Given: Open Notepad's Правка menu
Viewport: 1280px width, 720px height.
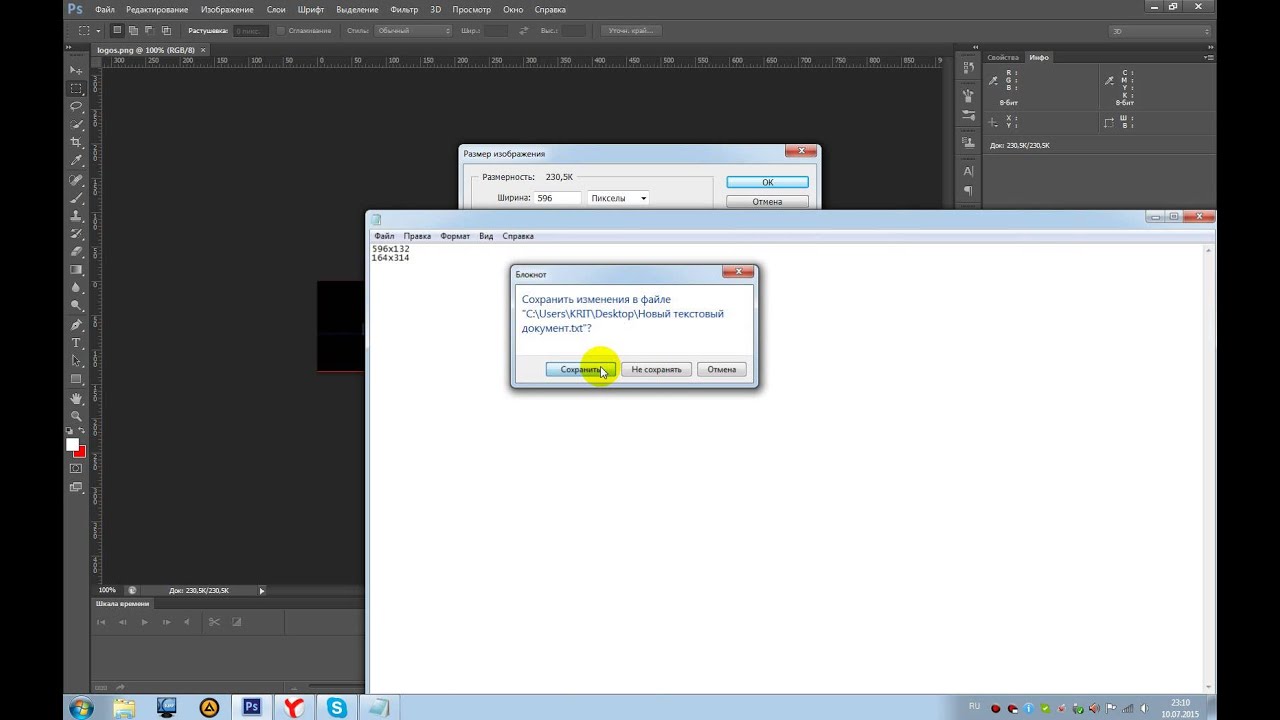Looking at the screenshot, I should click(x=417, y=236).
